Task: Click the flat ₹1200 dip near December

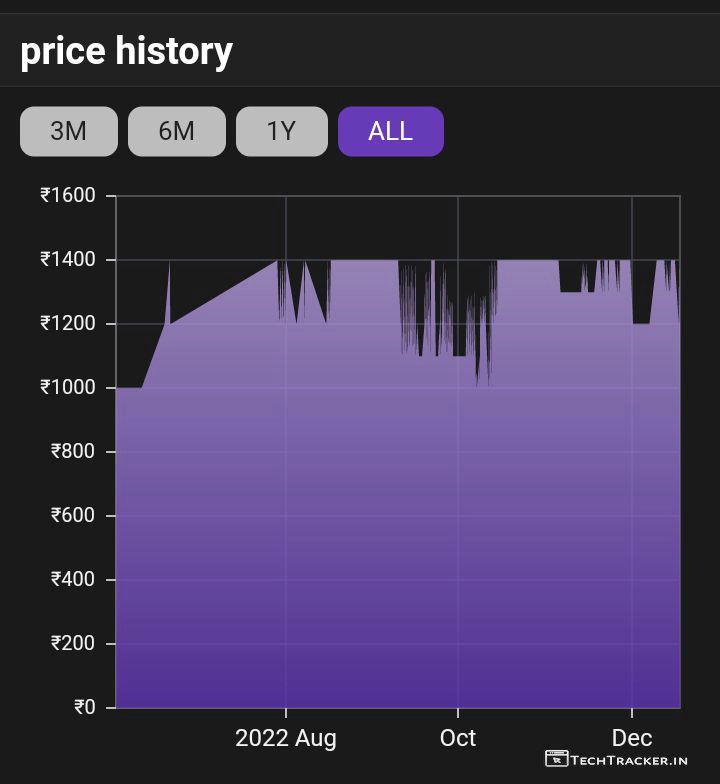Action: point(641,323)
